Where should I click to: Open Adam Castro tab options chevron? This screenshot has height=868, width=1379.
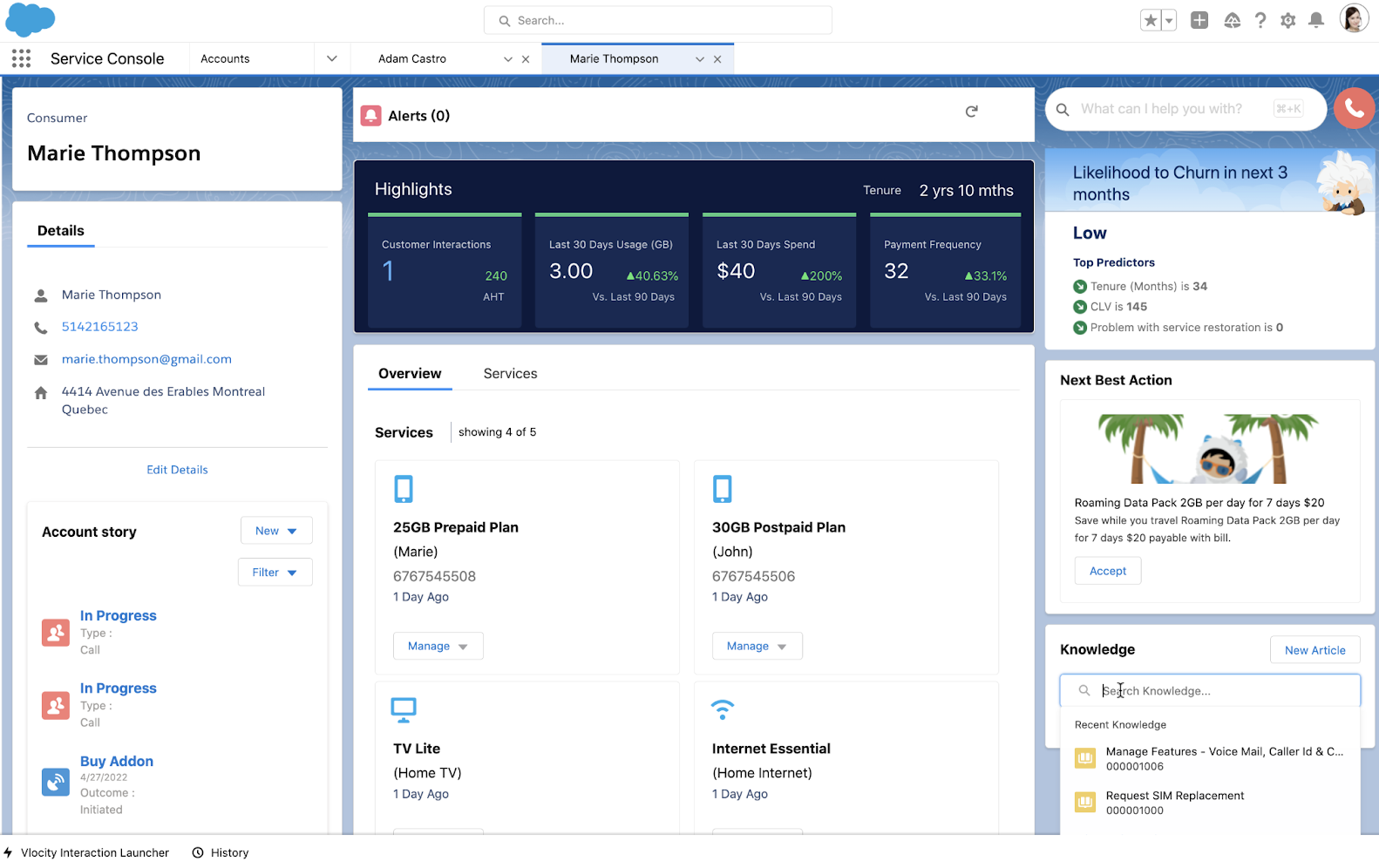508,59
